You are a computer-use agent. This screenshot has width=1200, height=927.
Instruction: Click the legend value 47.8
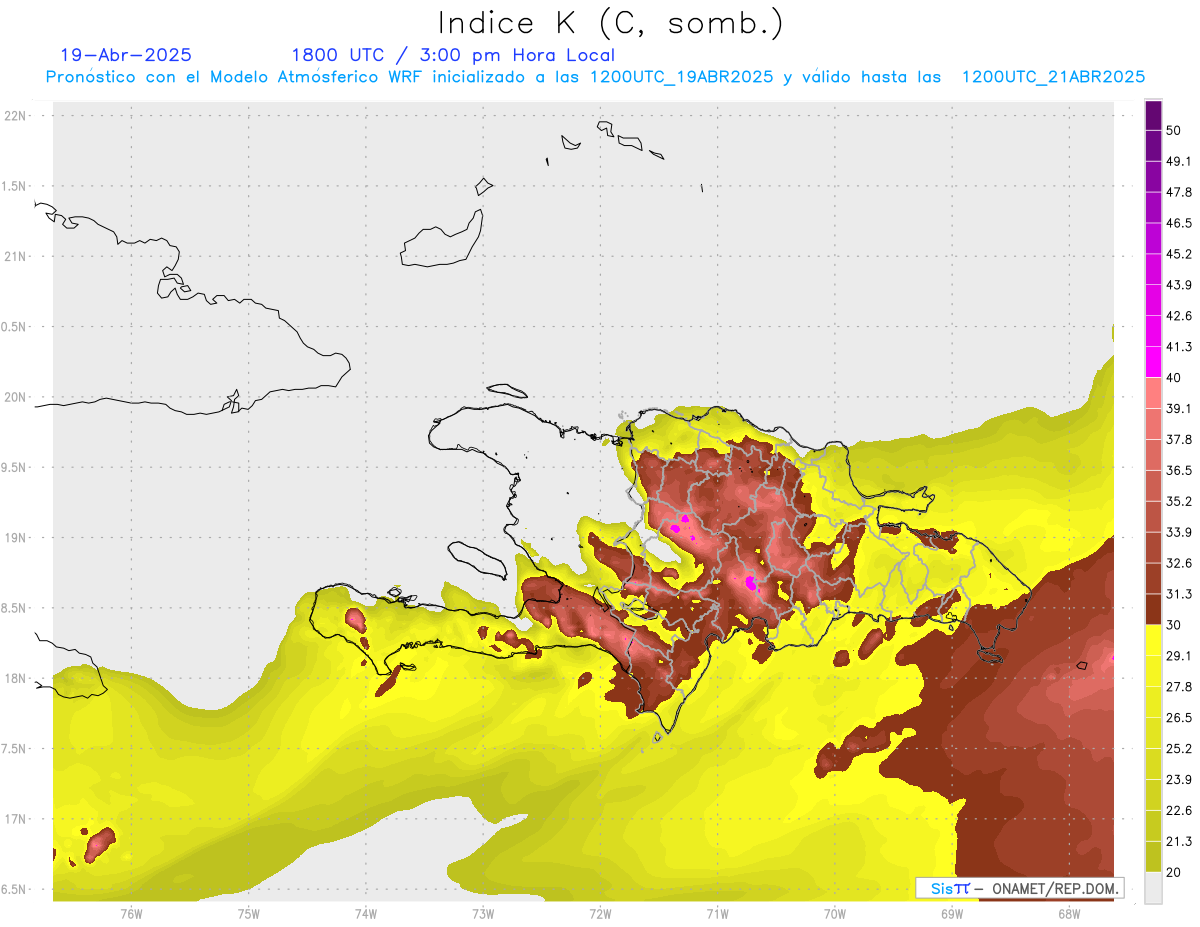pyautogui.click(x=1179, y=192)
